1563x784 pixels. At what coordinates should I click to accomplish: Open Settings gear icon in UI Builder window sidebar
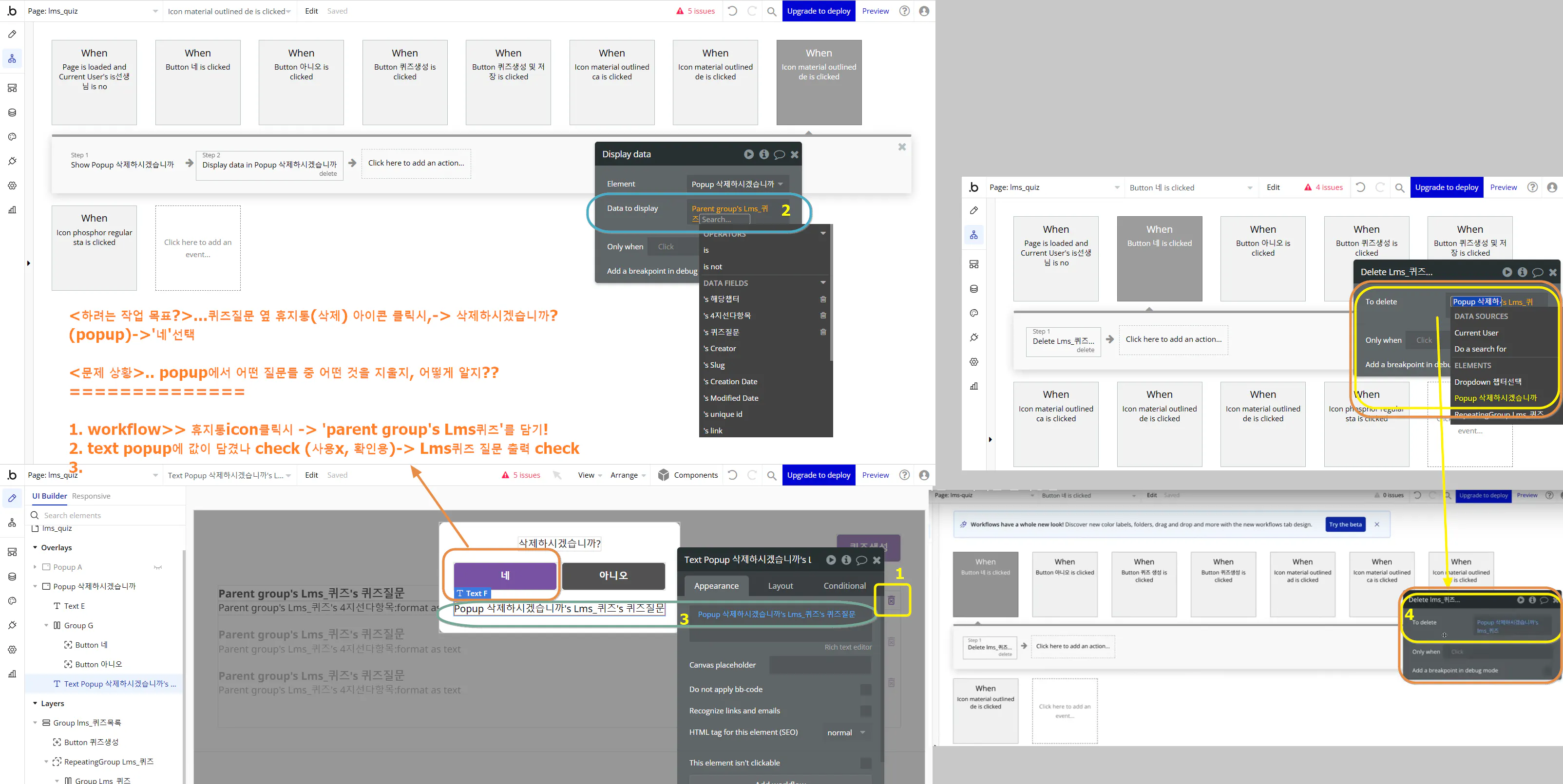(12, 650)
